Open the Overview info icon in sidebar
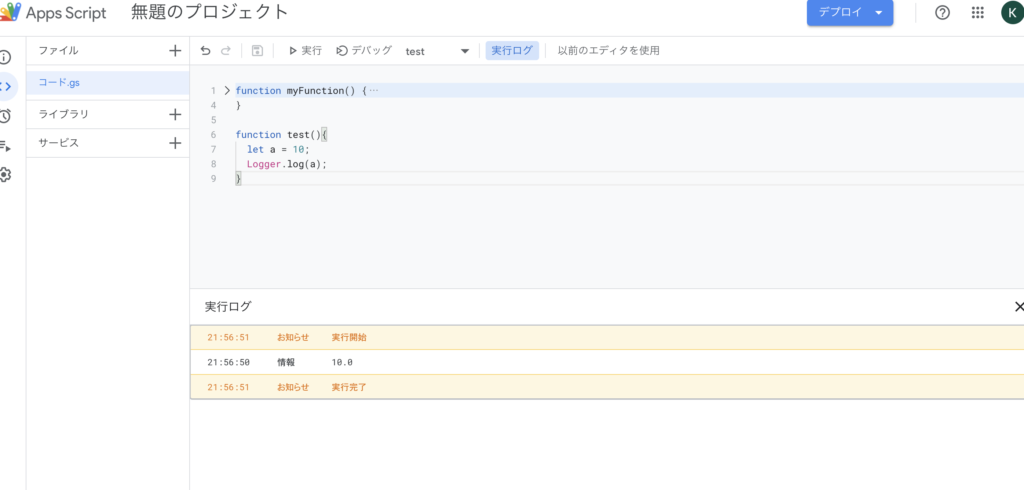The height and width of the screenshot is (490, 1024). pos(5,57)
